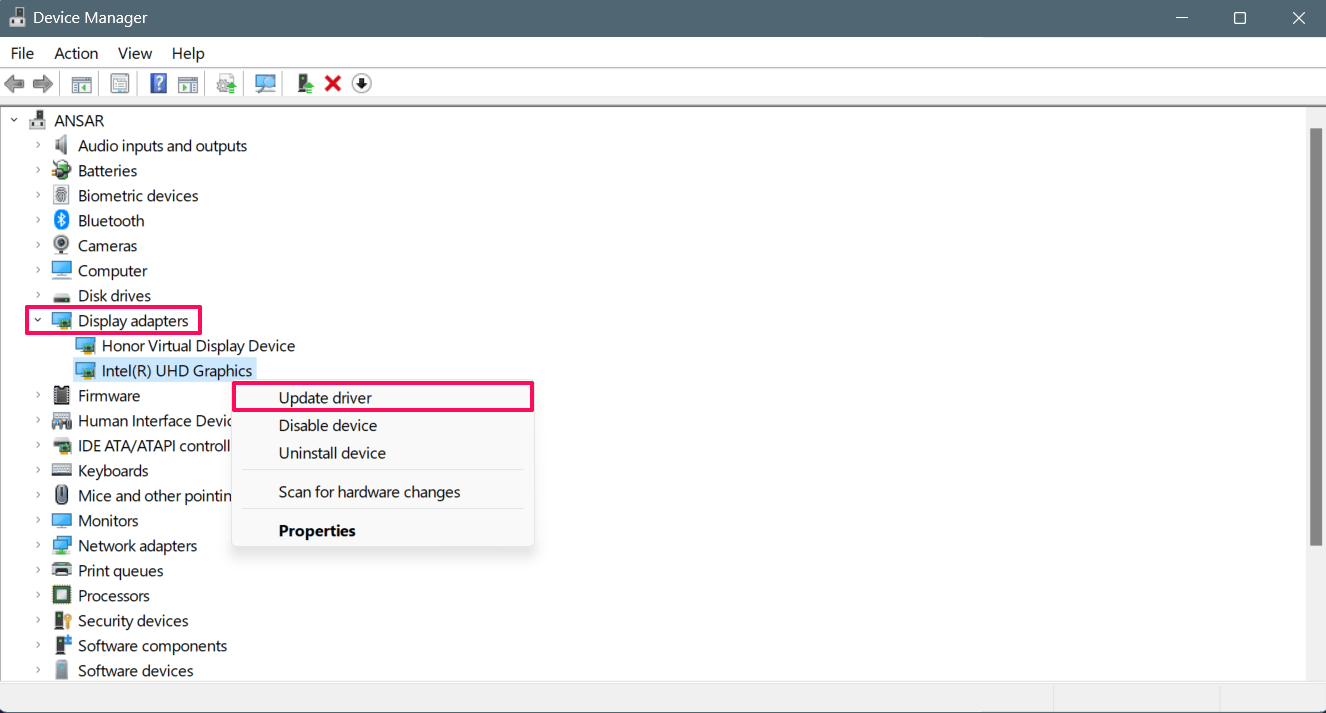Collapse the Display adapters category
The image size is (1326, 713).
tap(38, 320)
